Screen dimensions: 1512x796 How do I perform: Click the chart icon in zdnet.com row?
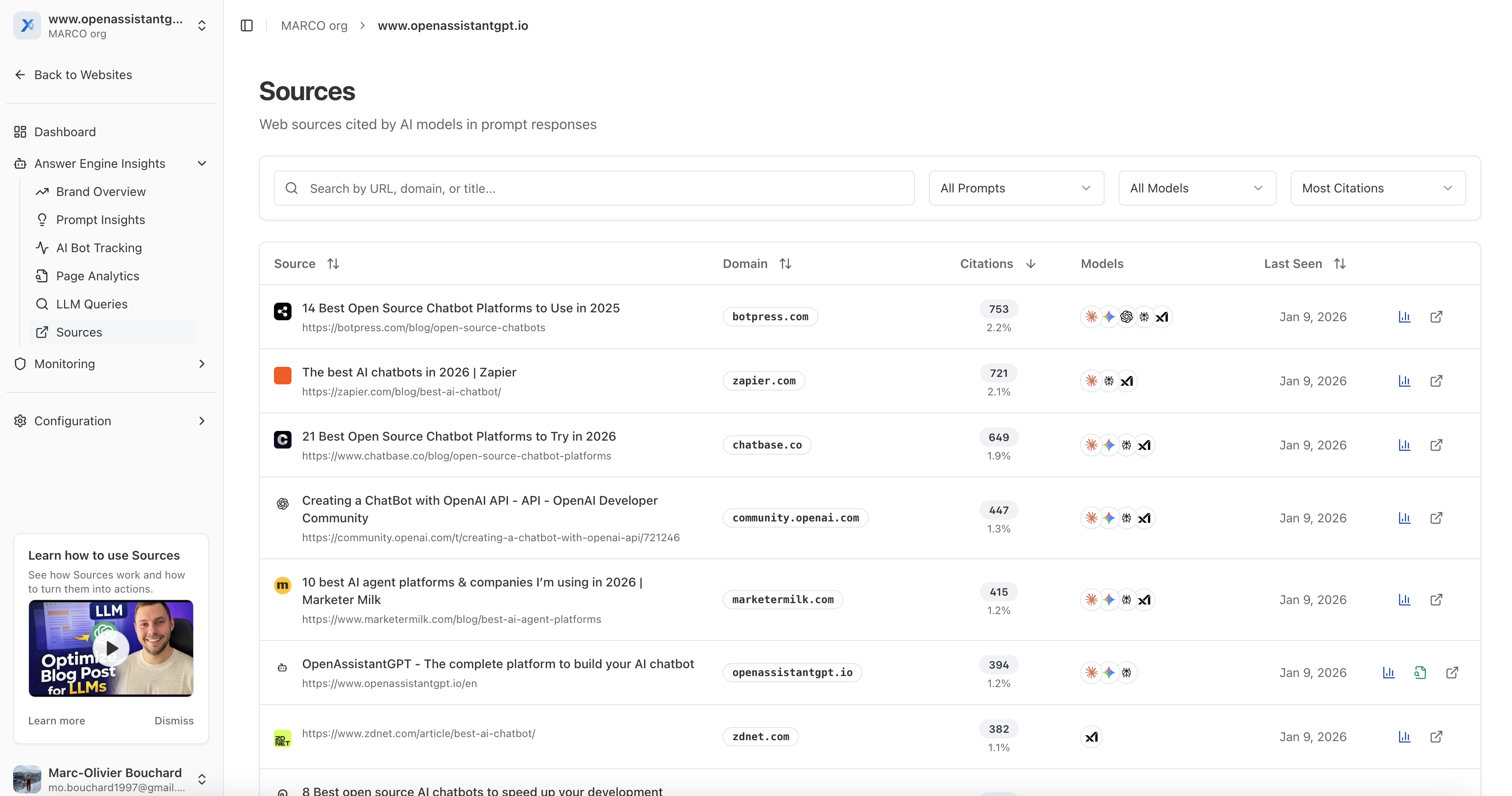tap(1404, 737)
